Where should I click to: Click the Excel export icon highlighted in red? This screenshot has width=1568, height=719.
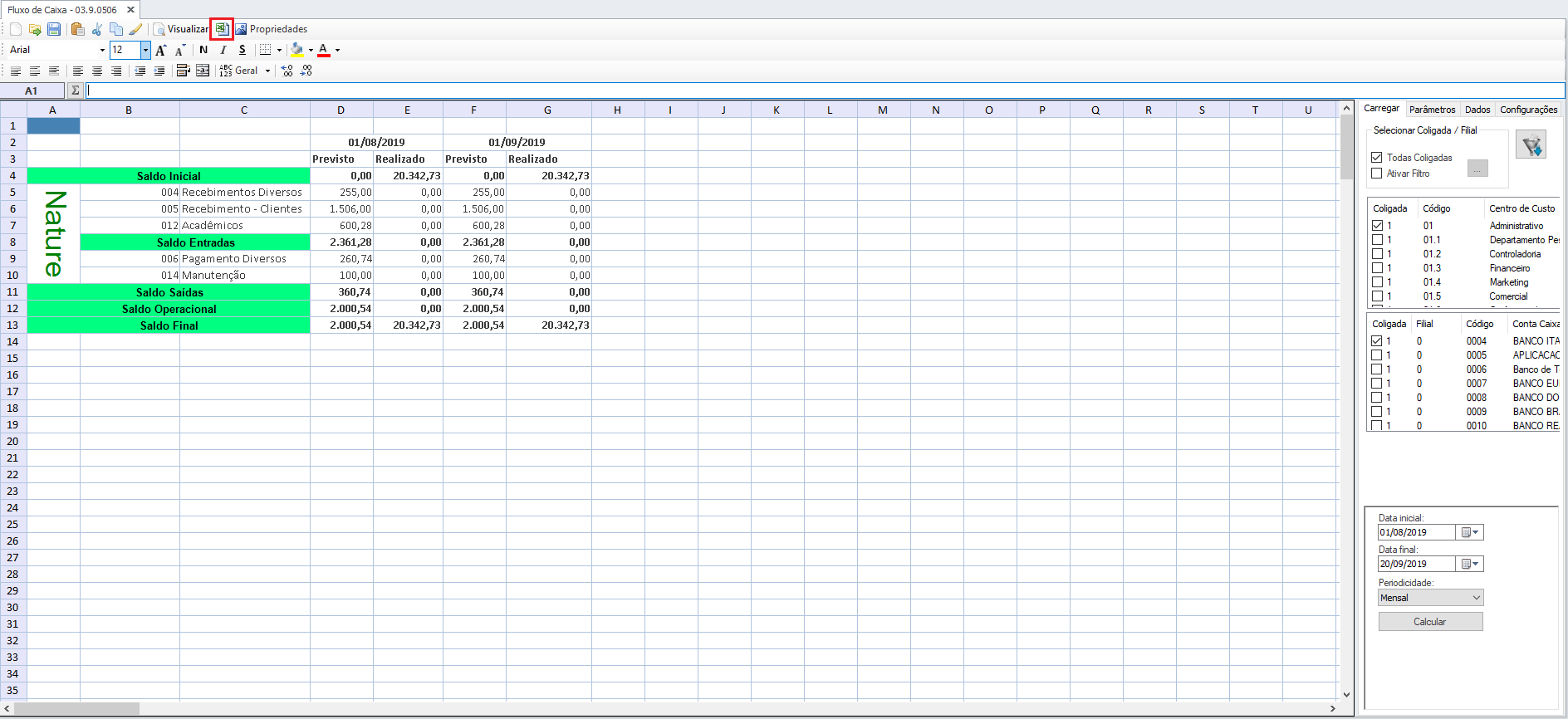[x=222, y=29]
